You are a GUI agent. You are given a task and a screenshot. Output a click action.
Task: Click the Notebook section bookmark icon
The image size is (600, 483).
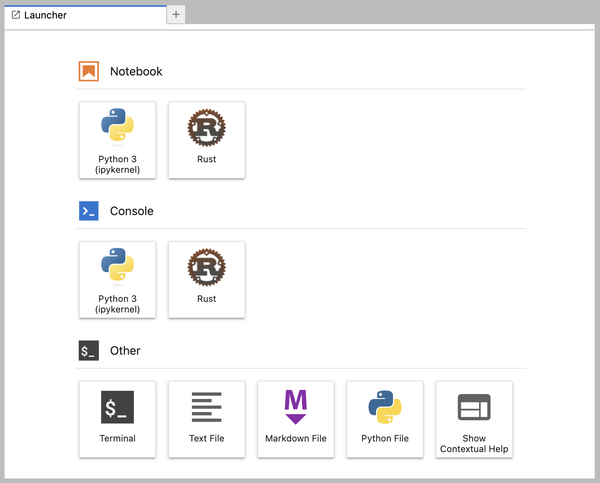(x=89, y=71)
